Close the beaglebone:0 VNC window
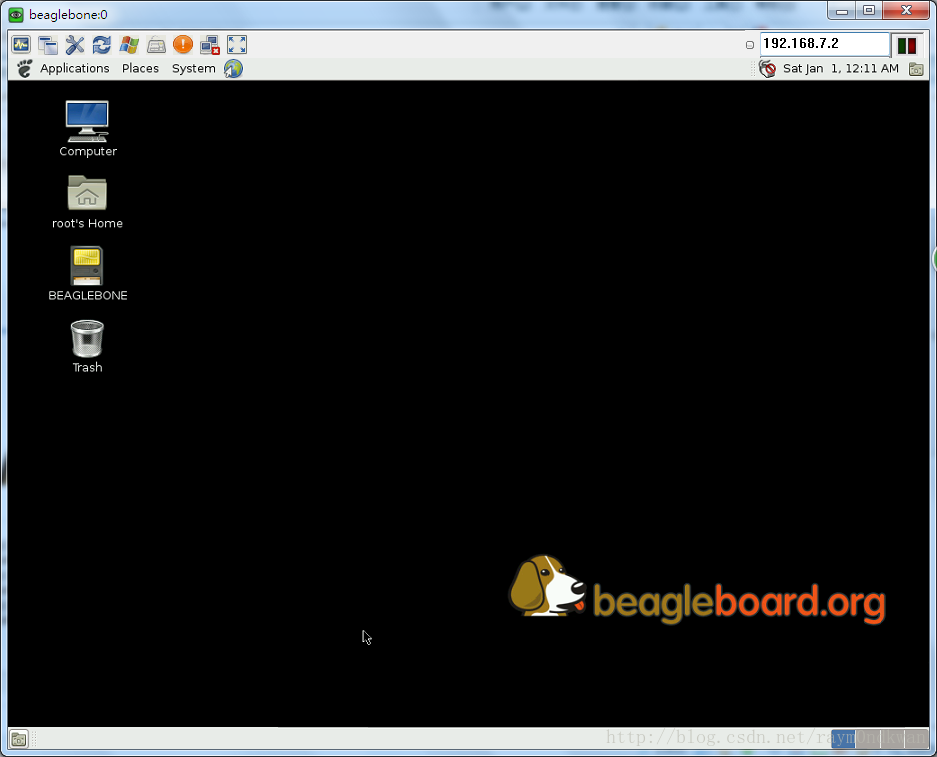Screen dimensions: 937x757 point(906,11)
